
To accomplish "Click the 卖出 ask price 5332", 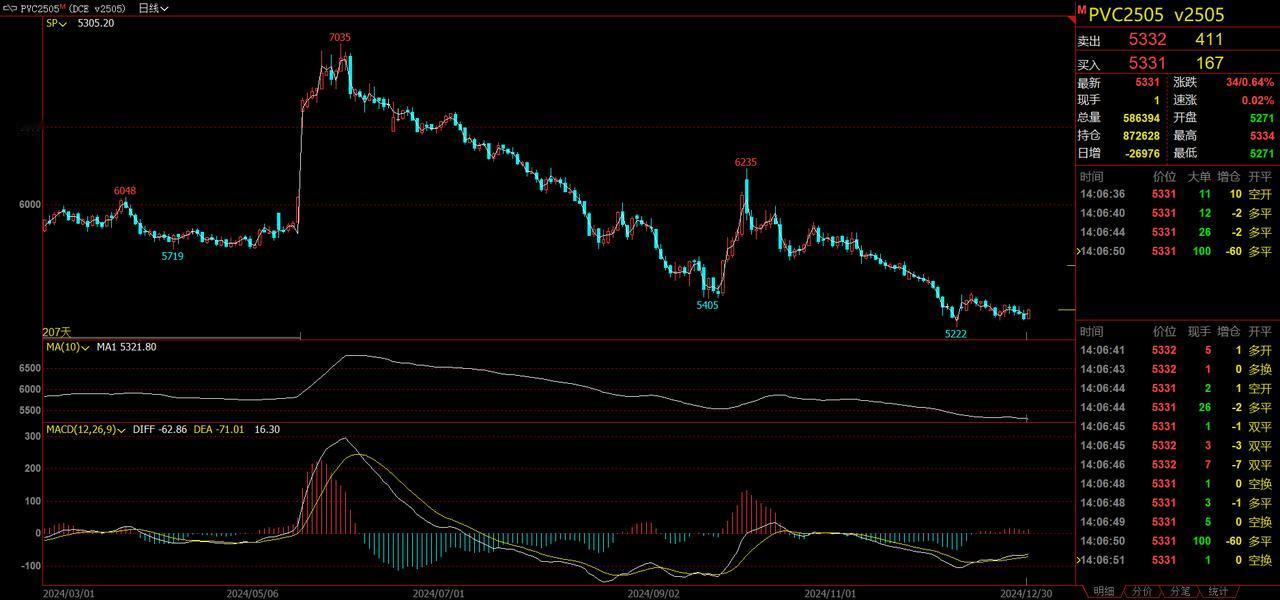I will pos(1147,40).
